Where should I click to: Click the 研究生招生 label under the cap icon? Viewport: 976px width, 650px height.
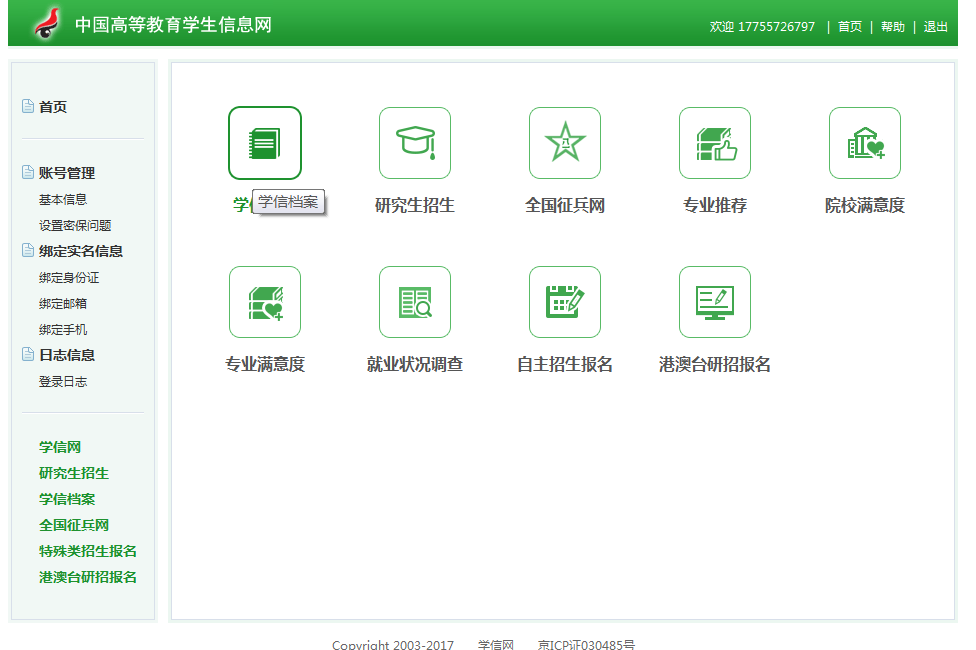pyautogui.click(x=415, y=205)
